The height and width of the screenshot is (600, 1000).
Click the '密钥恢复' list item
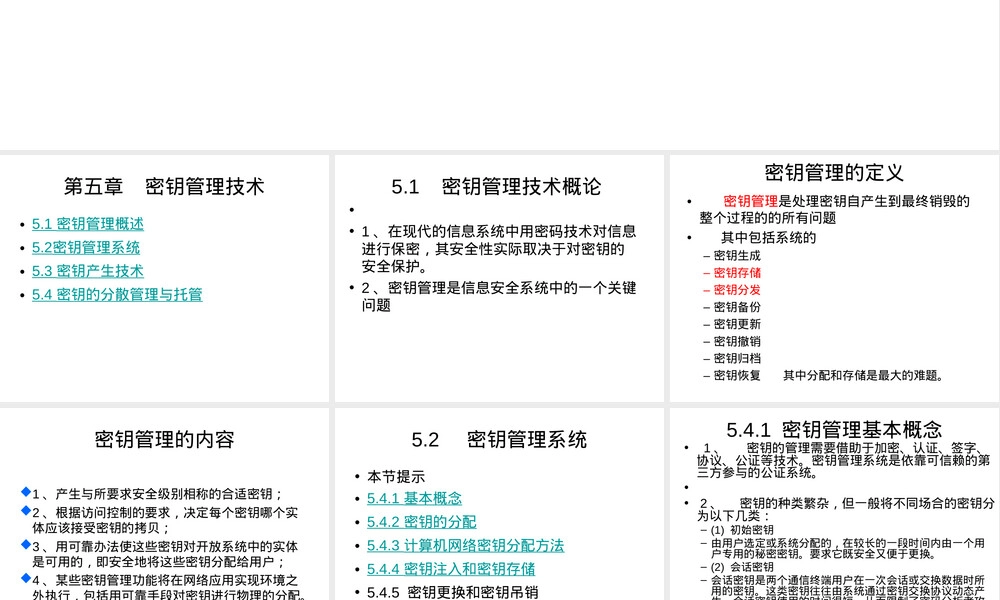pyautogui.click(x=737, y=376)
